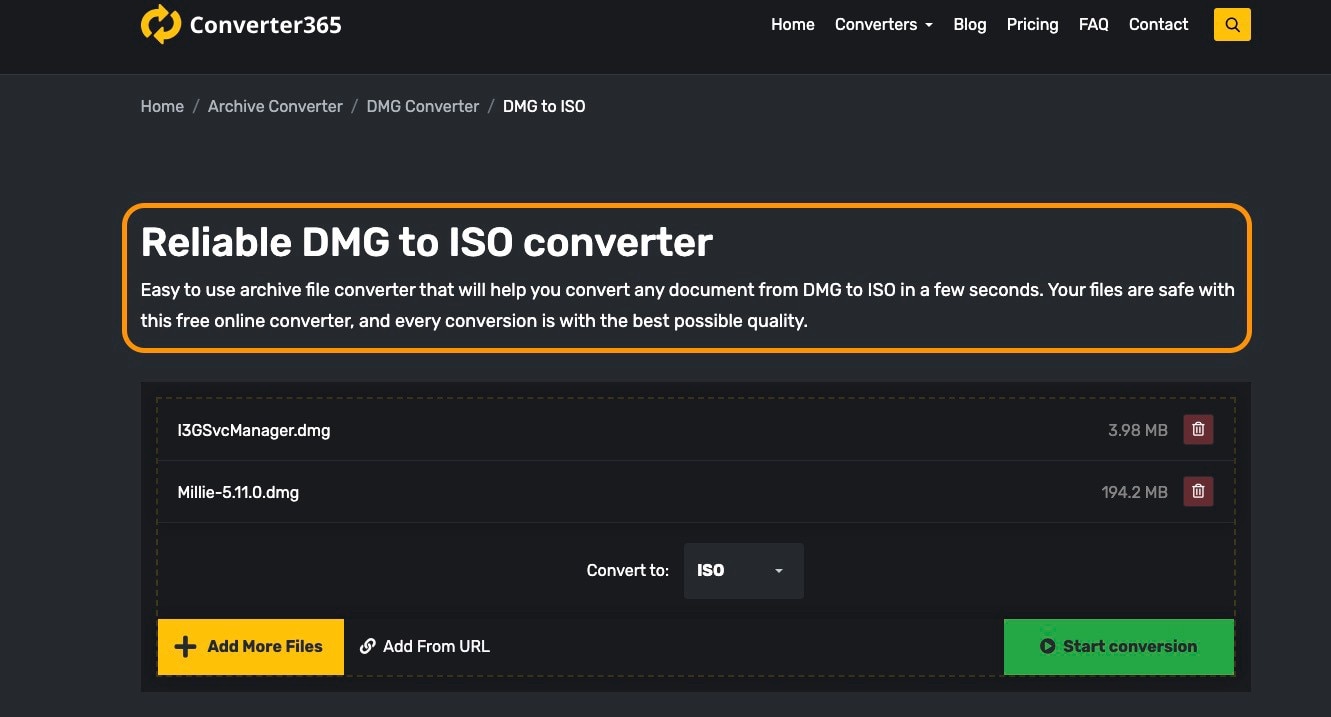
Task: Expand the Converters menu
Action: coord(884,24)
